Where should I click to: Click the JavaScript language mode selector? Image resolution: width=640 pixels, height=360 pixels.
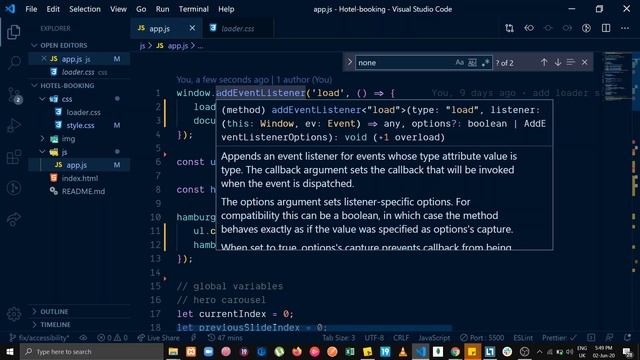pos(434,338)
